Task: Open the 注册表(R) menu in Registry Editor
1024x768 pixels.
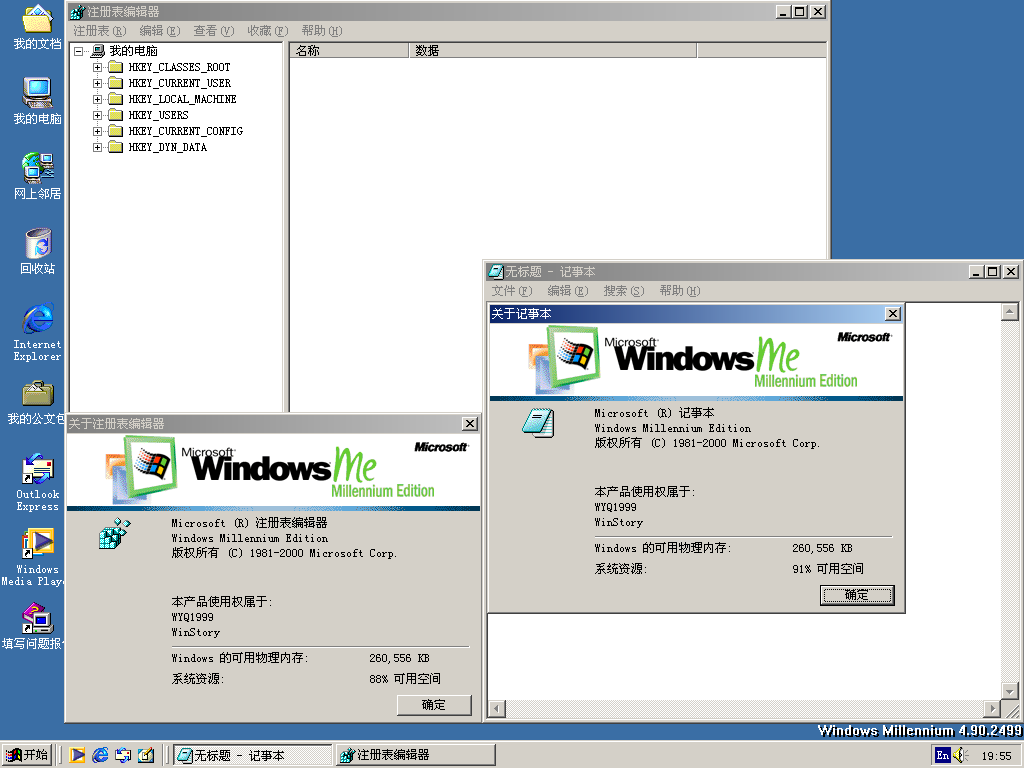Action: [99, 31]
